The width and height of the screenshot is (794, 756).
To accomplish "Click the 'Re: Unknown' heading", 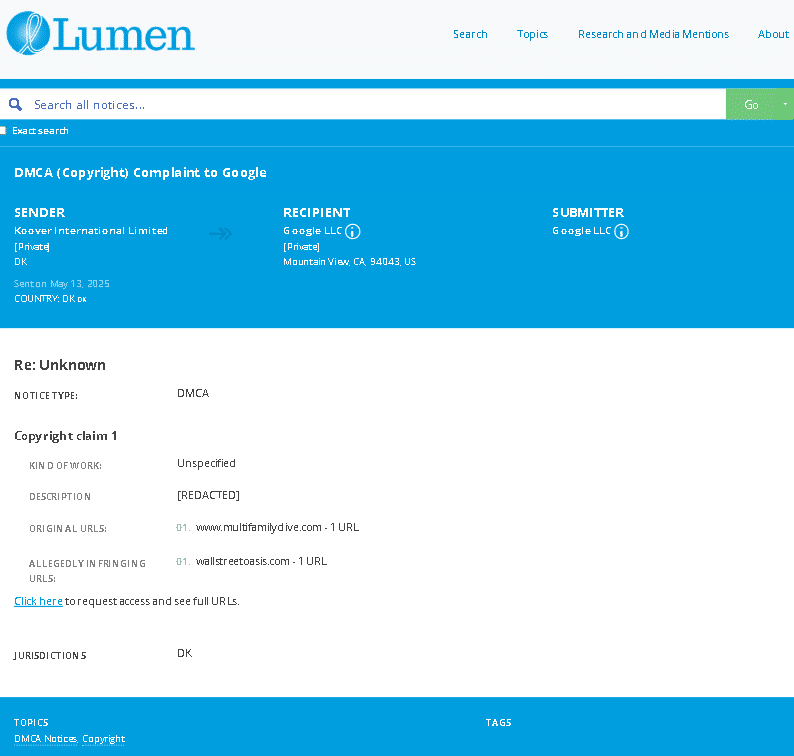I will pos(60,365).
